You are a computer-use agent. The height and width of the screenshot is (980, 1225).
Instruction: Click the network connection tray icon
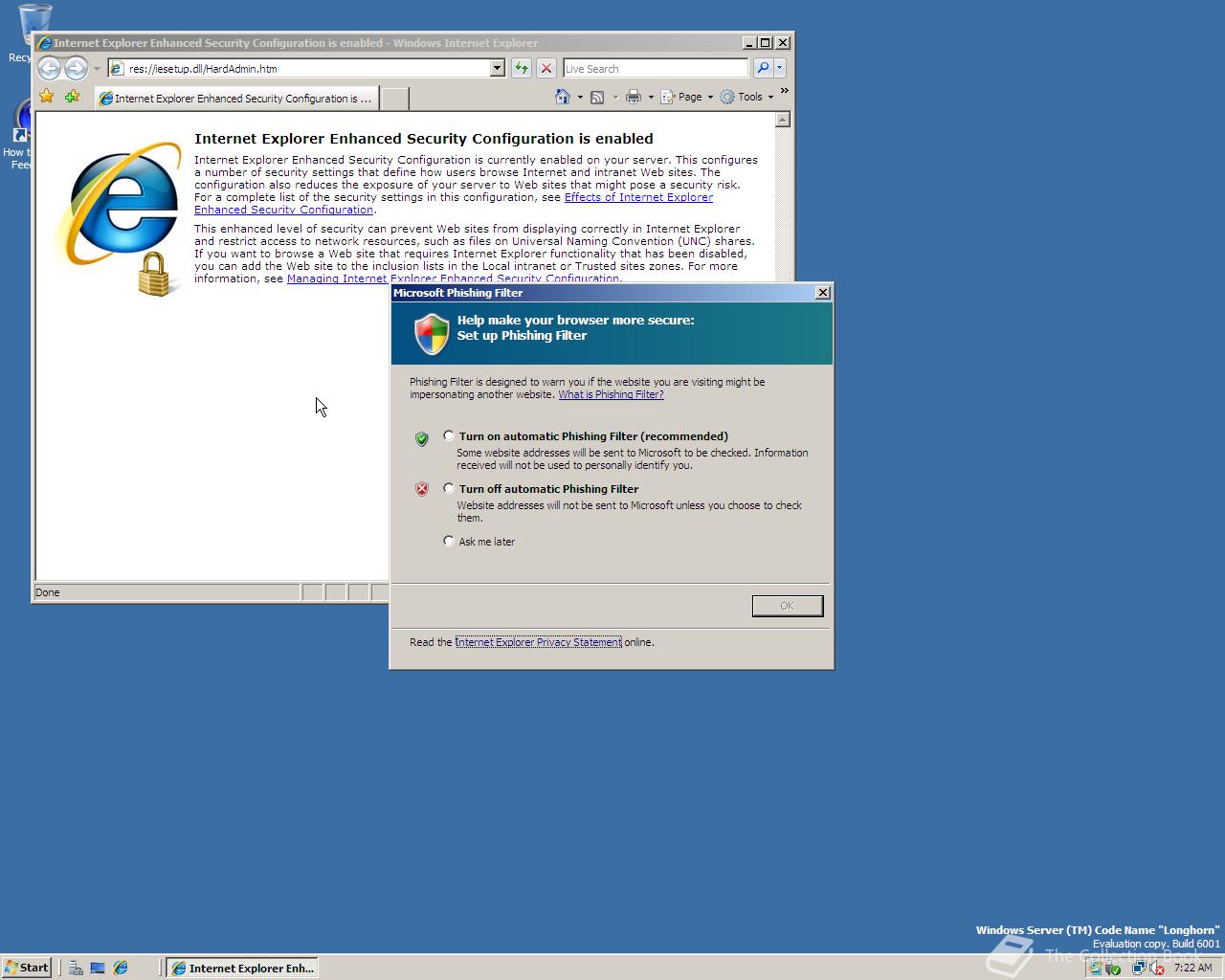(1139, 968)
